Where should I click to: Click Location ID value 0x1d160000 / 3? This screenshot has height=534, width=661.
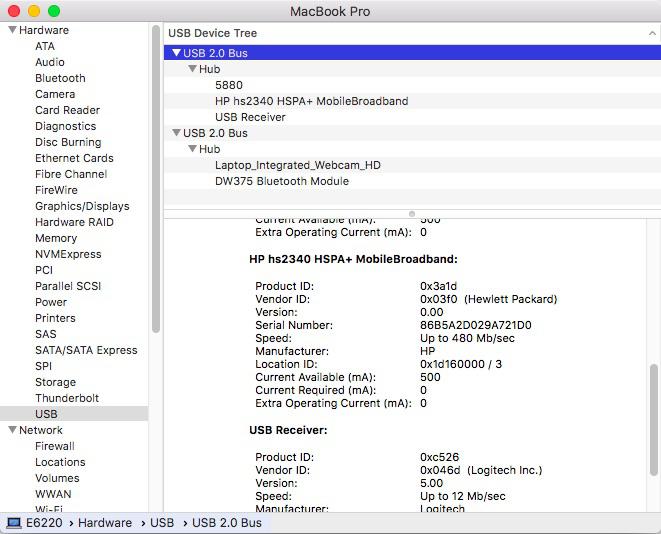coord(461,364)
